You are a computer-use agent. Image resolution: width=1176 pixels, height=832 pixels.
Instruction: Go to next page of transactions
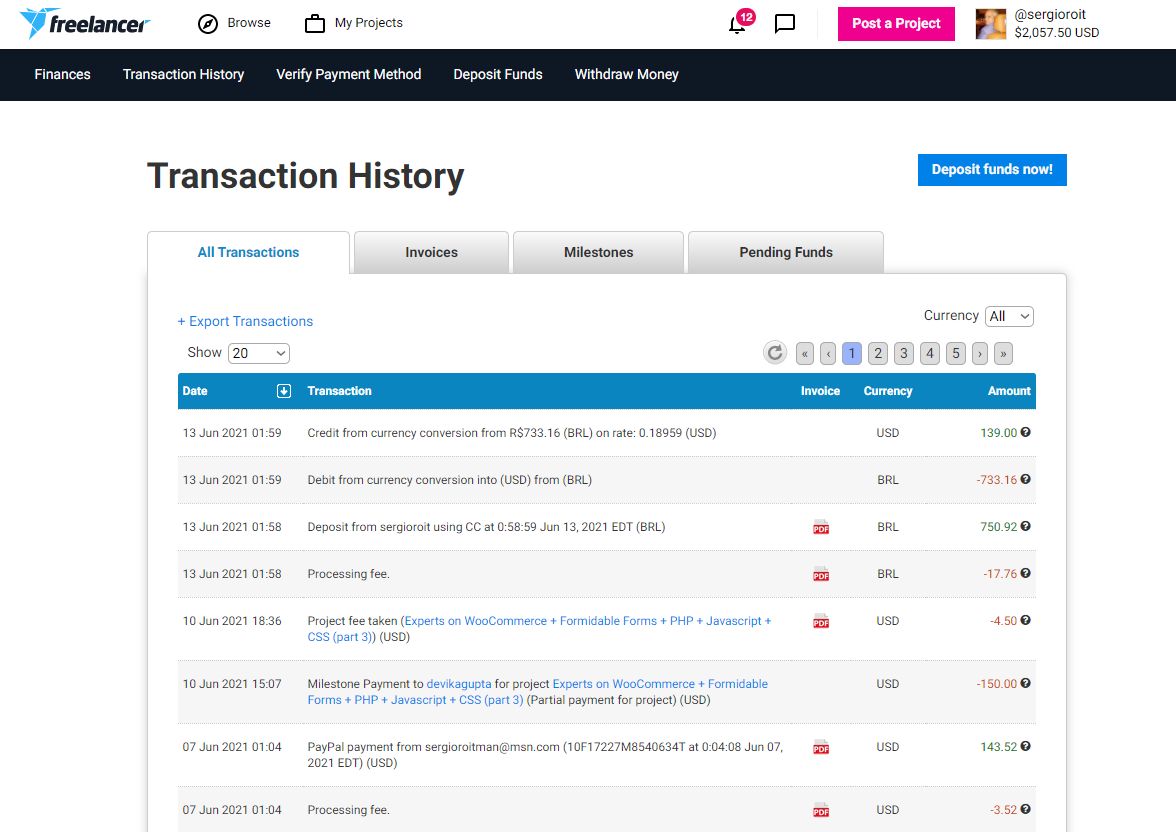point(980,353)
